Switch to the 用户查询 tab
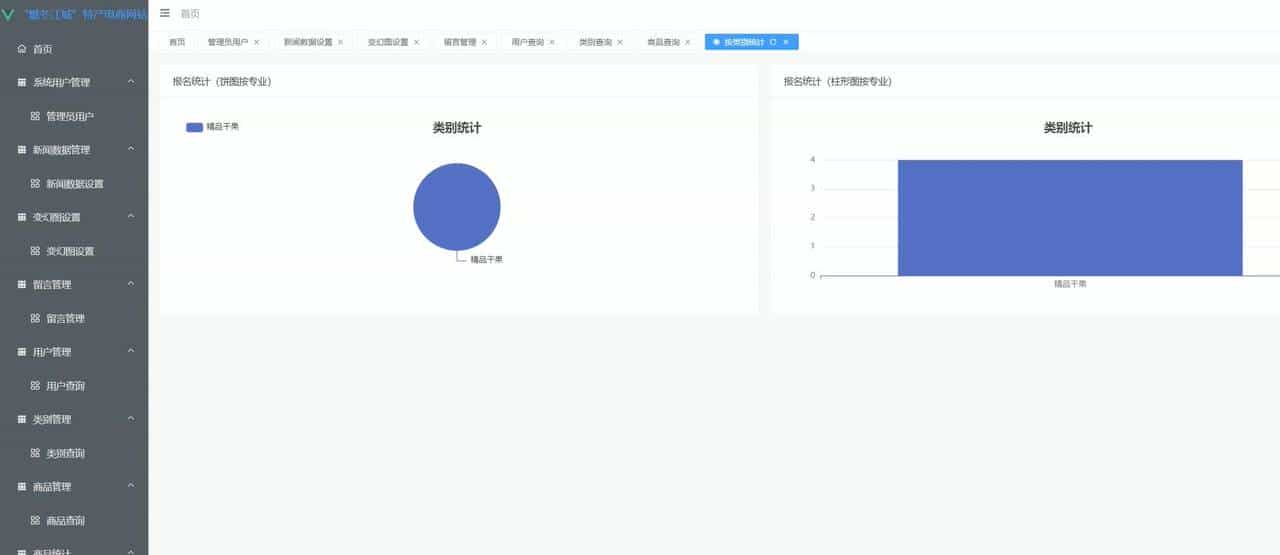The width and height of the screenshot is (1280, 555). tap(533, 42)
